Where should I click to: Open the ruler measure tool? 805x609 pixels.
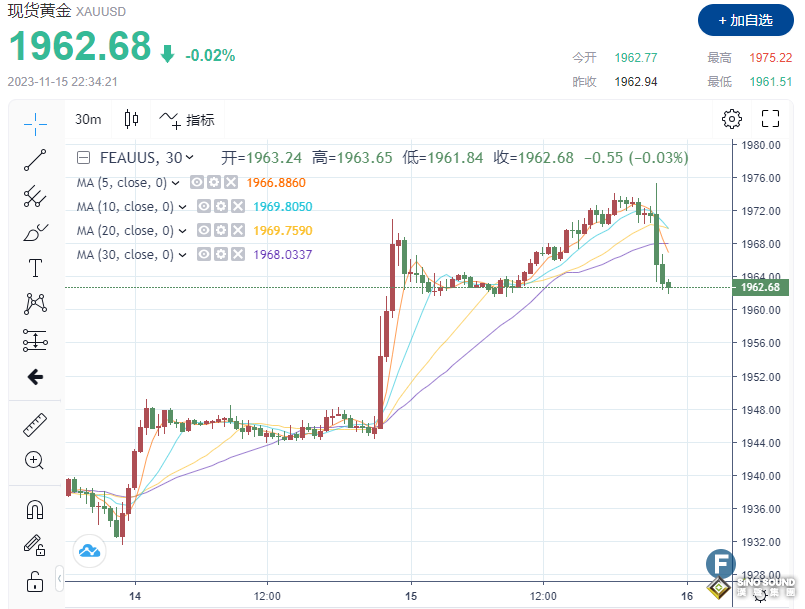pyautogui.click(x=35, y=425)
